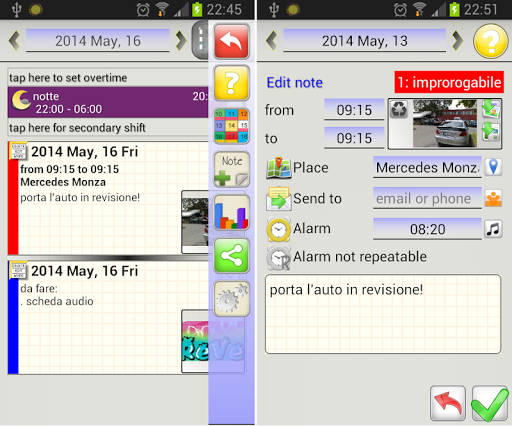The image size is (512, 426).
Task: Open the statistics bar chart icon
Action: tap(231, 213)
